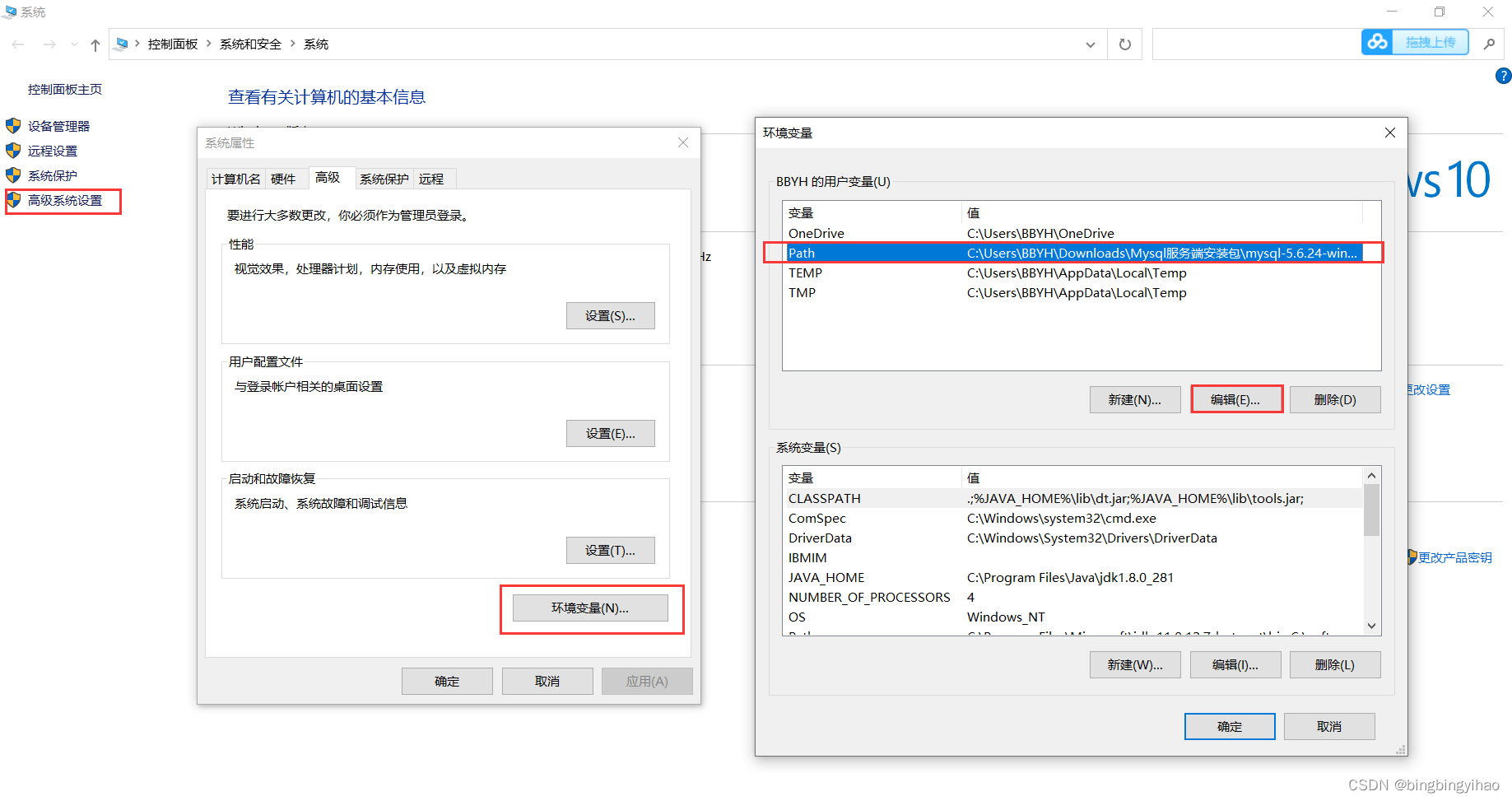This screenshot has width=1512, height=801.
Task: Click 取消 in 系统属性 dialog
Action: pos(547,682)
